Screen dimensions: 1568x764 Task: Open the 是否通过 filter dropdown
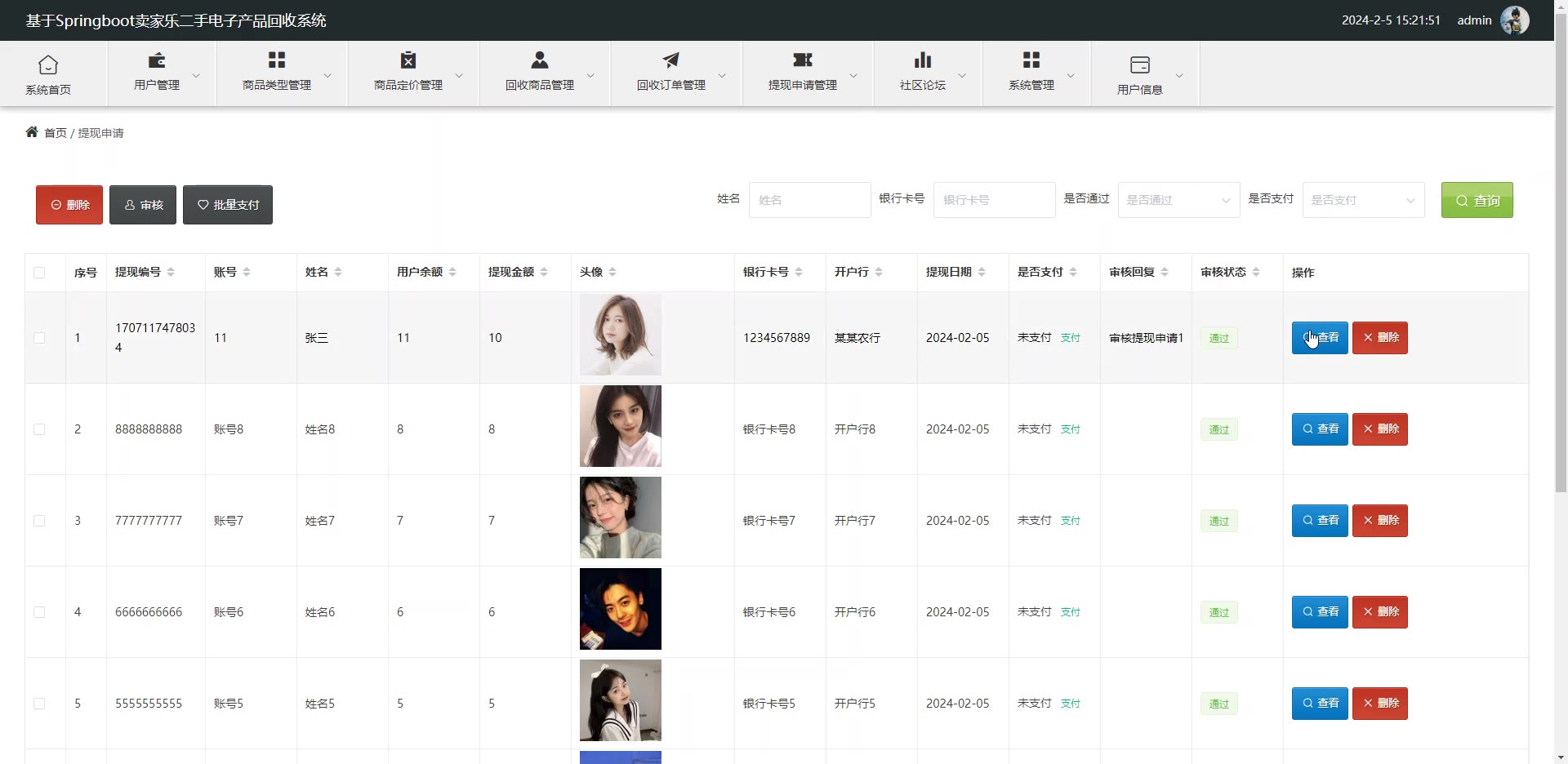point(1178,200)
